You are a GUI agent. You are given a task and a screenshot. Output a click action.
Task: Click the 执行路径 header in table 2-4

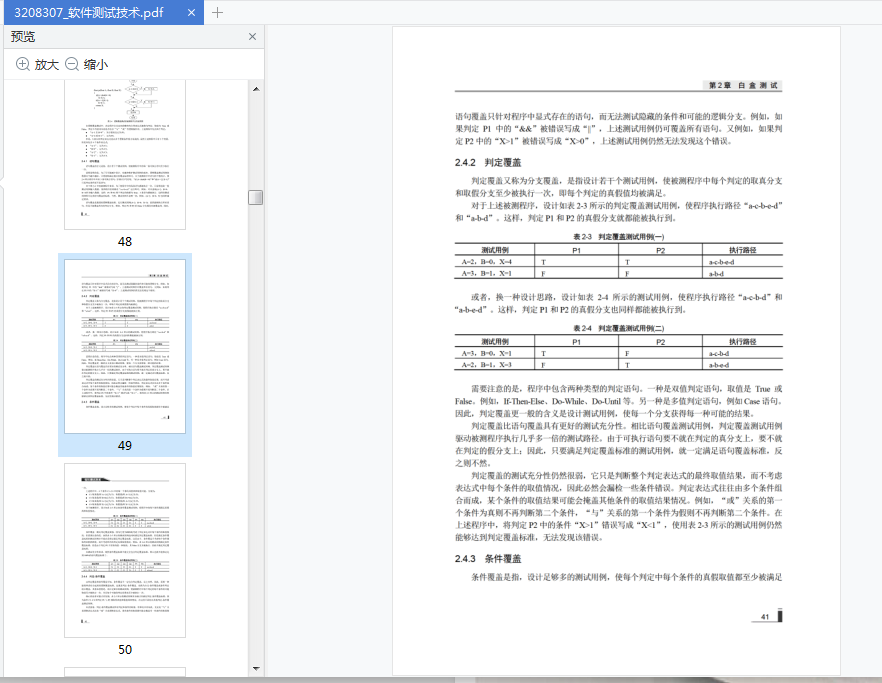[742, 342]
